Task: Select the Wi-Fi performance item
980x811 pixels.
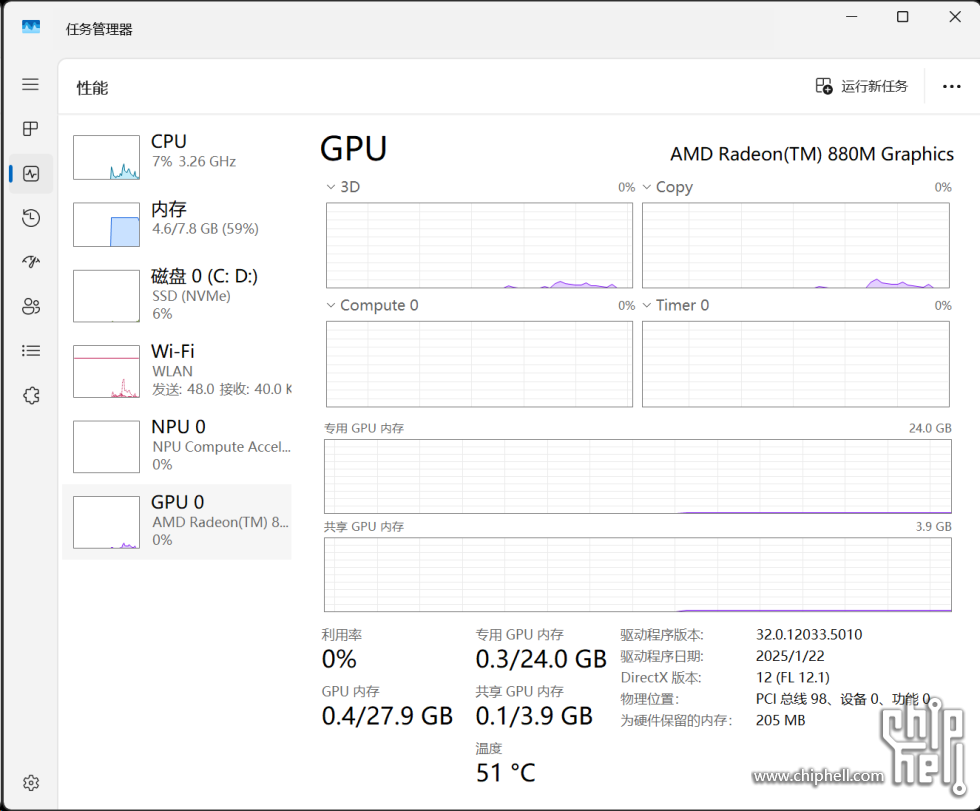Action: 177,371
